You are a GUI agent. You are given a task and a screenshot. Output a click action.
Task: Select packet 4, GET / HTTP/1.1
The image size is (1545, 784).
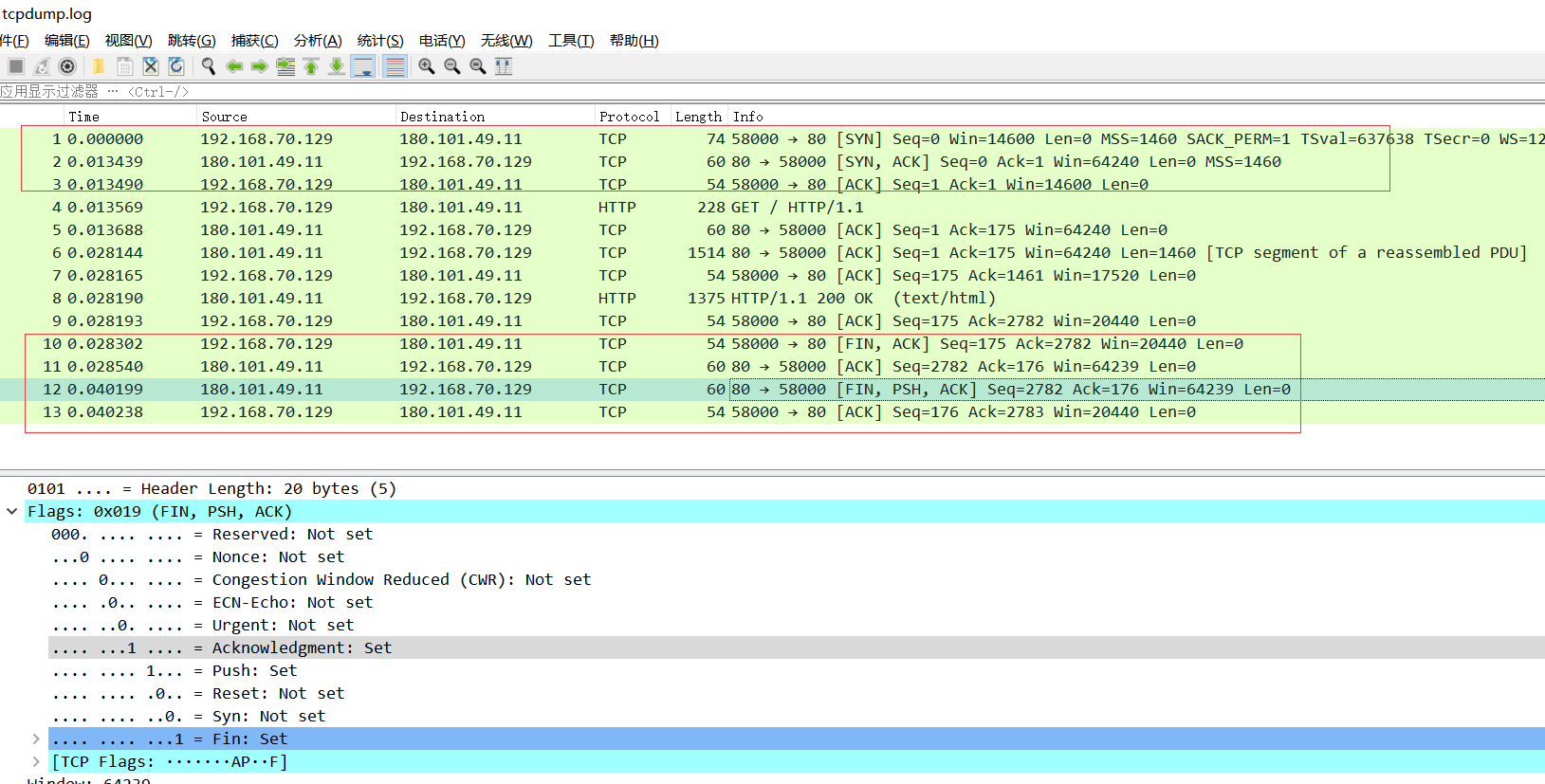pos(772,208)
